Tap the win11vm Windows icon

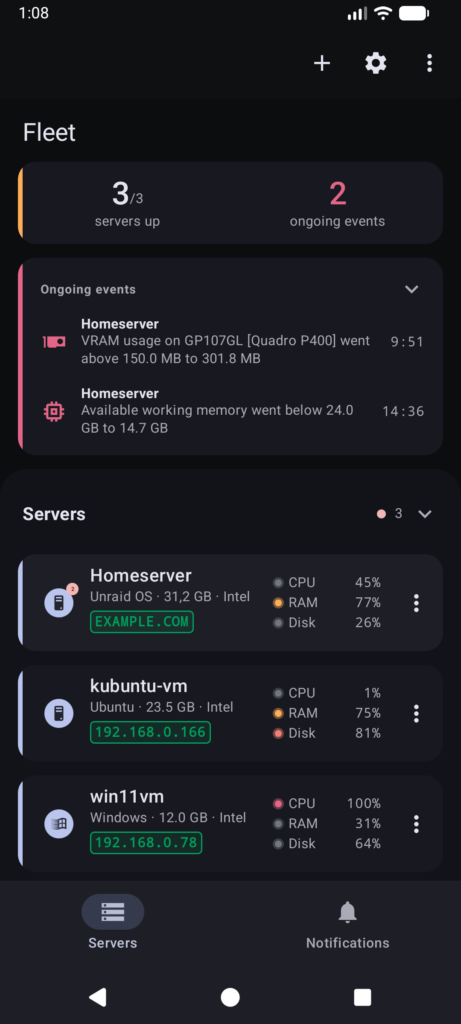(x=59, y=824)
